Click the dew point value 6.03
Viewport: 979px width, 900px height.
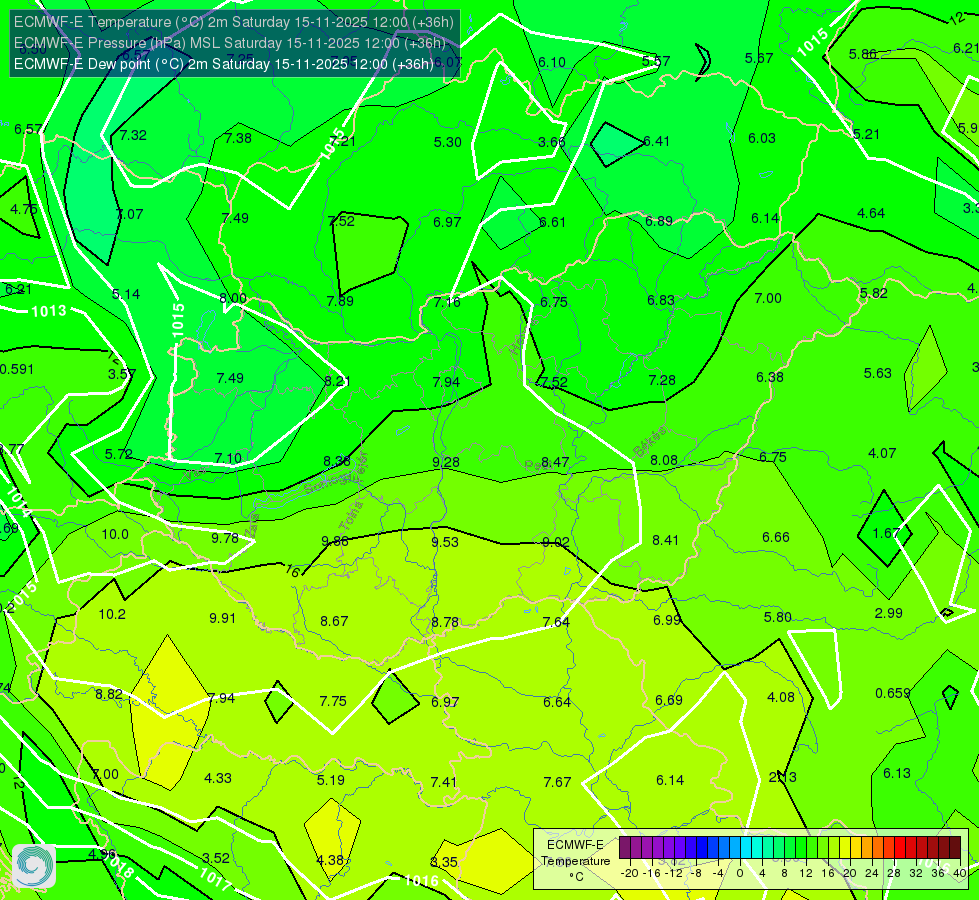click(x=762, y=138)
